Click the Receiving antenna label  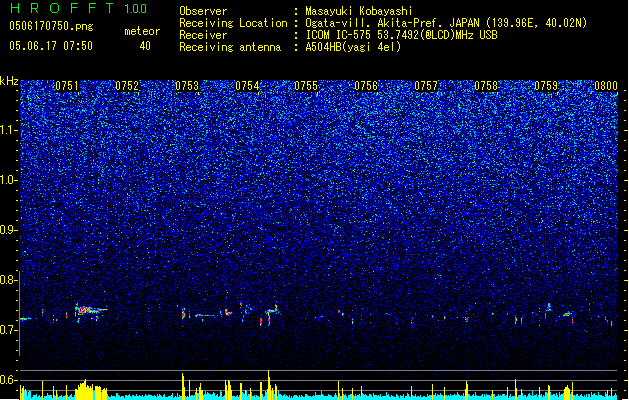(x=230, y=47)
